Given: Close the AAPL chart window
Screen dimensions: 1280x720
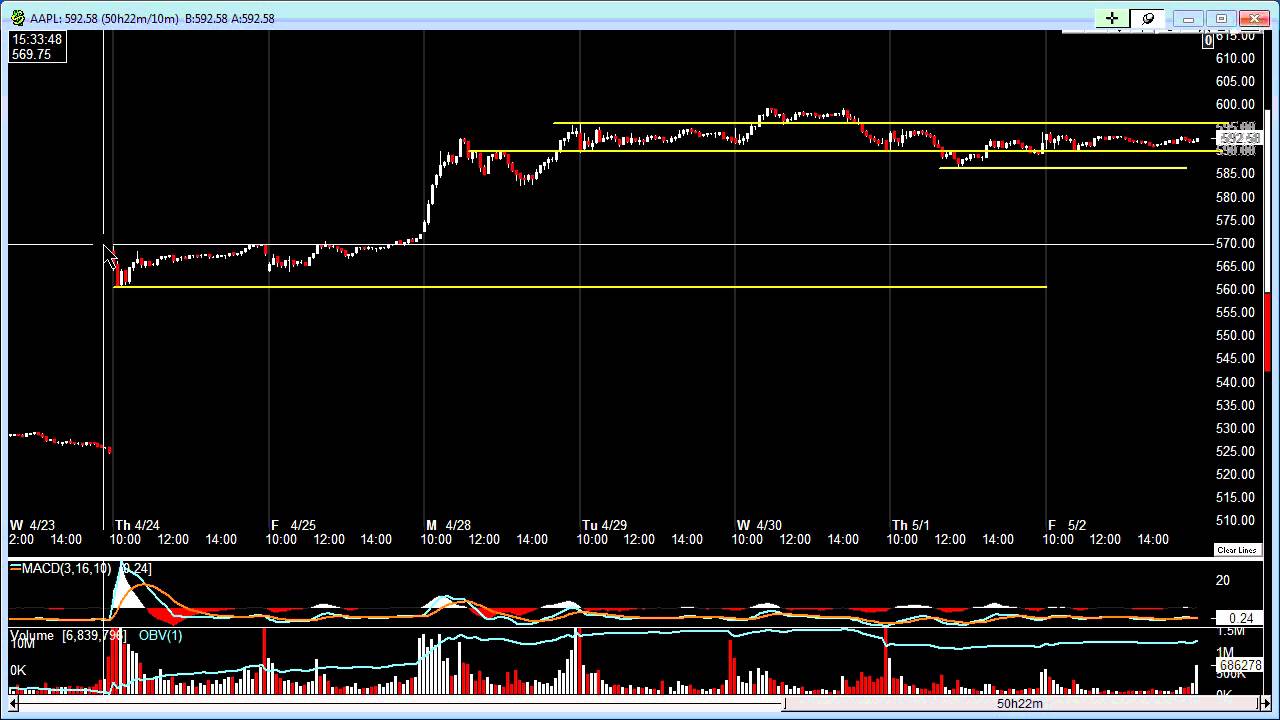Looking at the screenshot, I should 1254,18.
